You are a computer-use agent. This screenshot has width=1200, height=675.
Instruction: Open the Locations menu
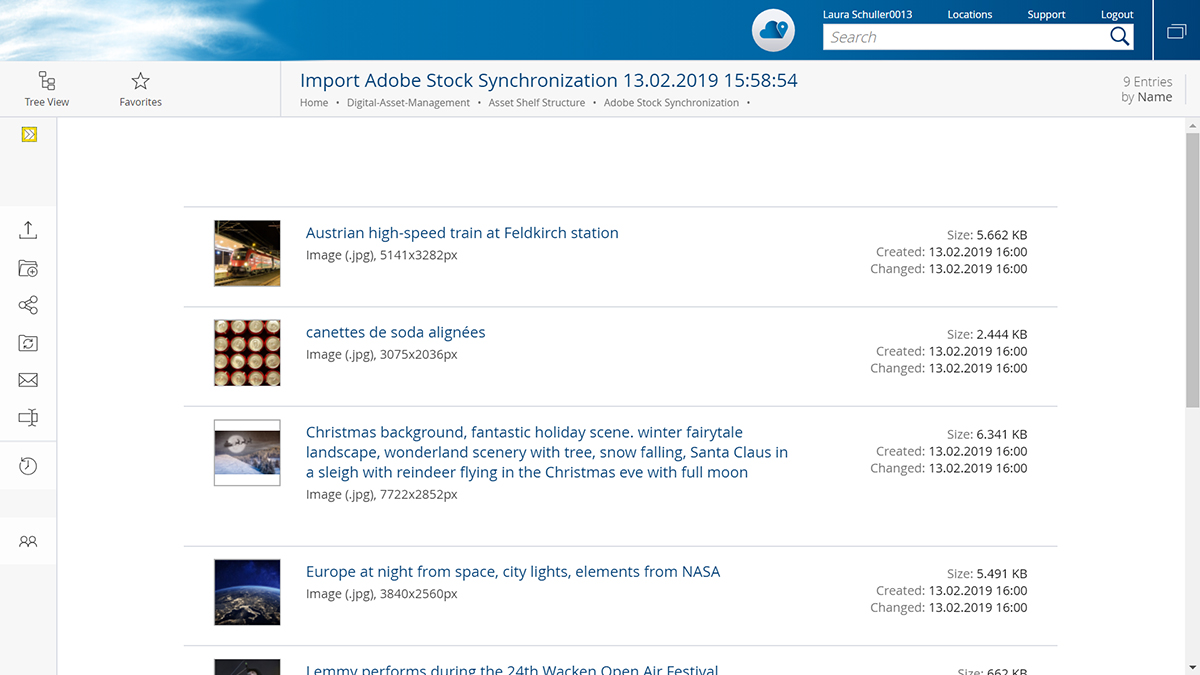click(970, 14)
